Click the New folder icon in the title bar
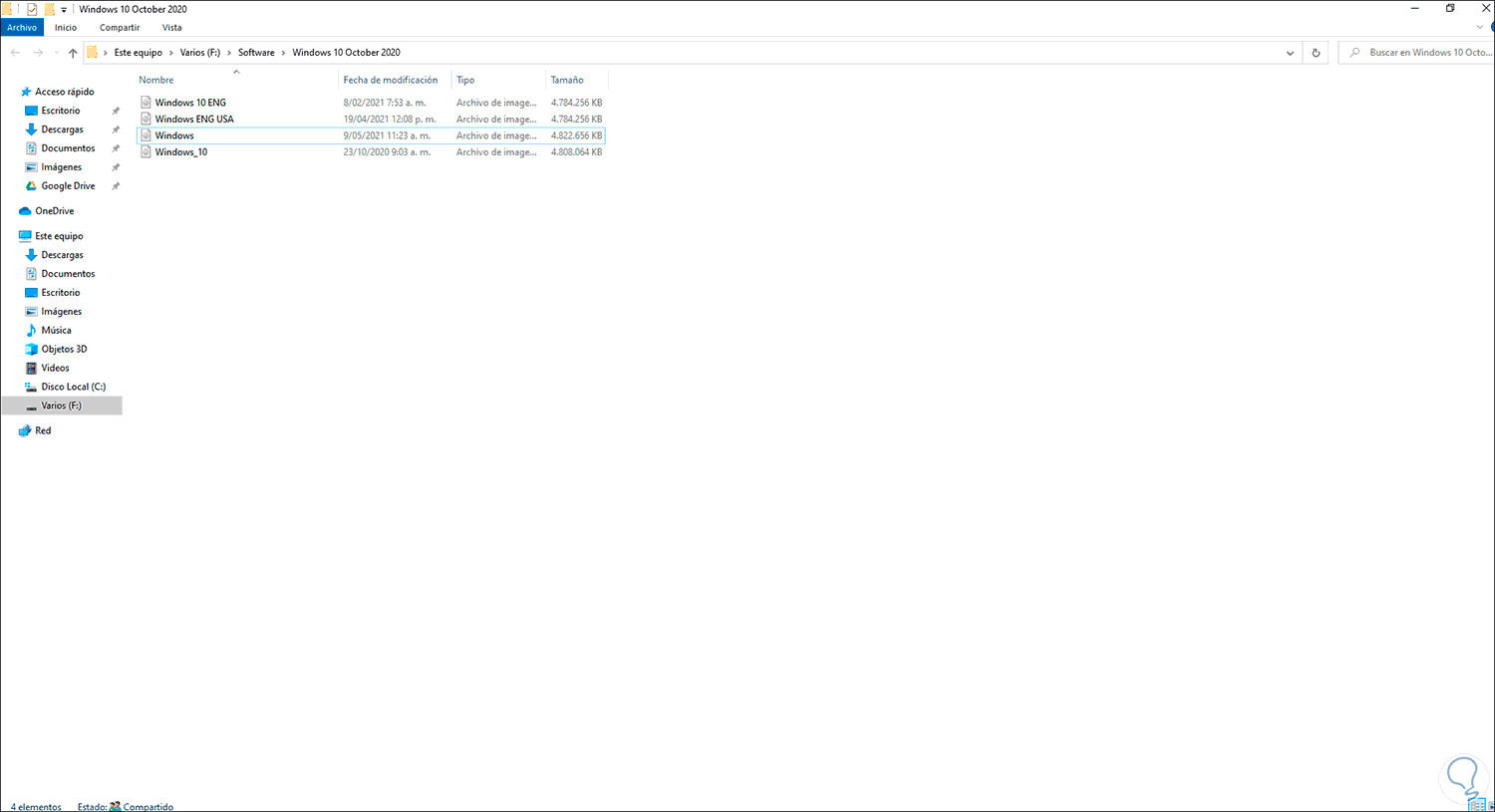This screenshot has height=812, width=1495. (x=49, y=9)
